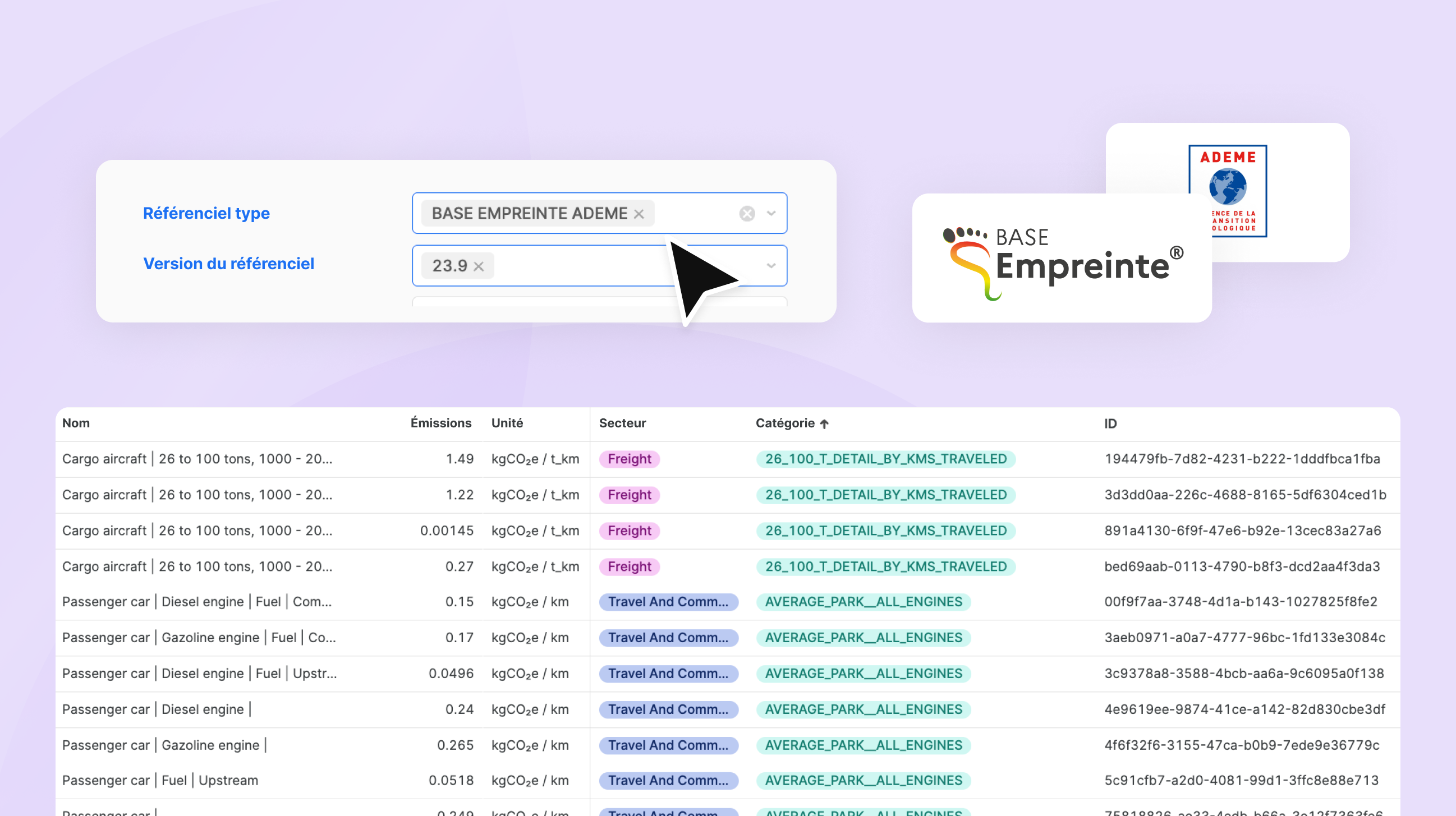1456x816 pixels.
Task: Click AVERAGE_PARK__ALL_ENGINES tag in row 4e9619ee
Action: [x=863, y=710]
